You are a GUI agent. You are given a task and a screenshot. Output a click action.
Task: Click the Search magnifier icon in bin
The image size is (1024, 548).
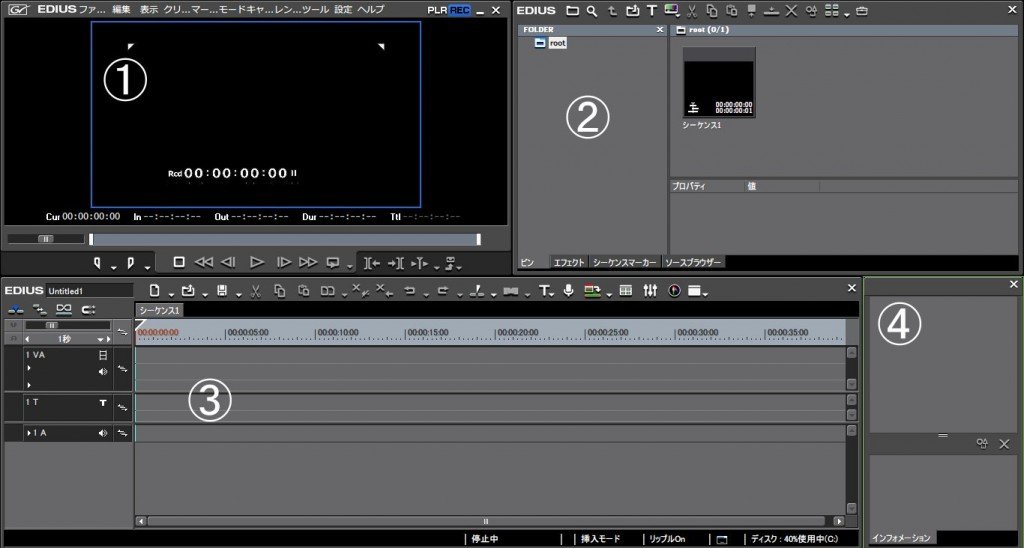[x=592, y=11]
